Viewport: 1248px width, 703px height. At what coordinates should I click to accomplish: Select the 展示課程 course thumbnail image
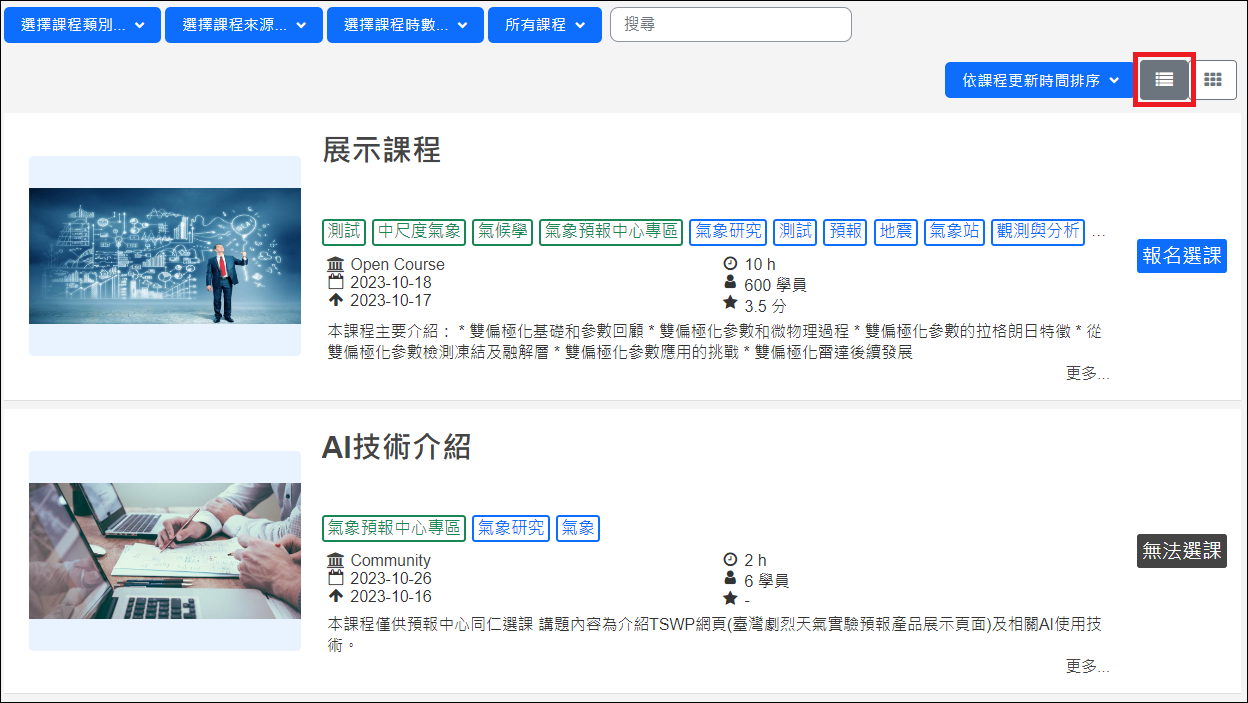[165, 256]
